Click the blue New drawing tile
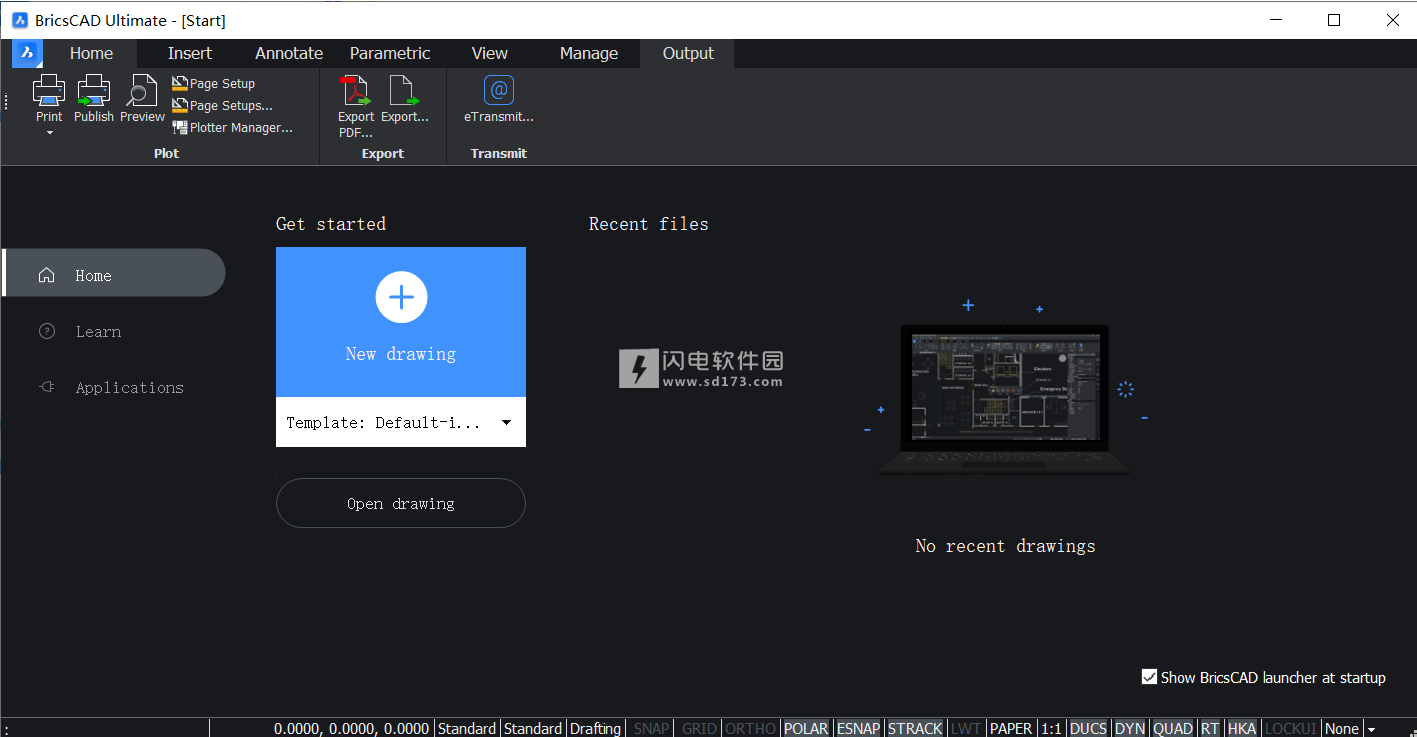Viewport: 1417px width, 737px height. pyautogui.click(x=400, y=322)
